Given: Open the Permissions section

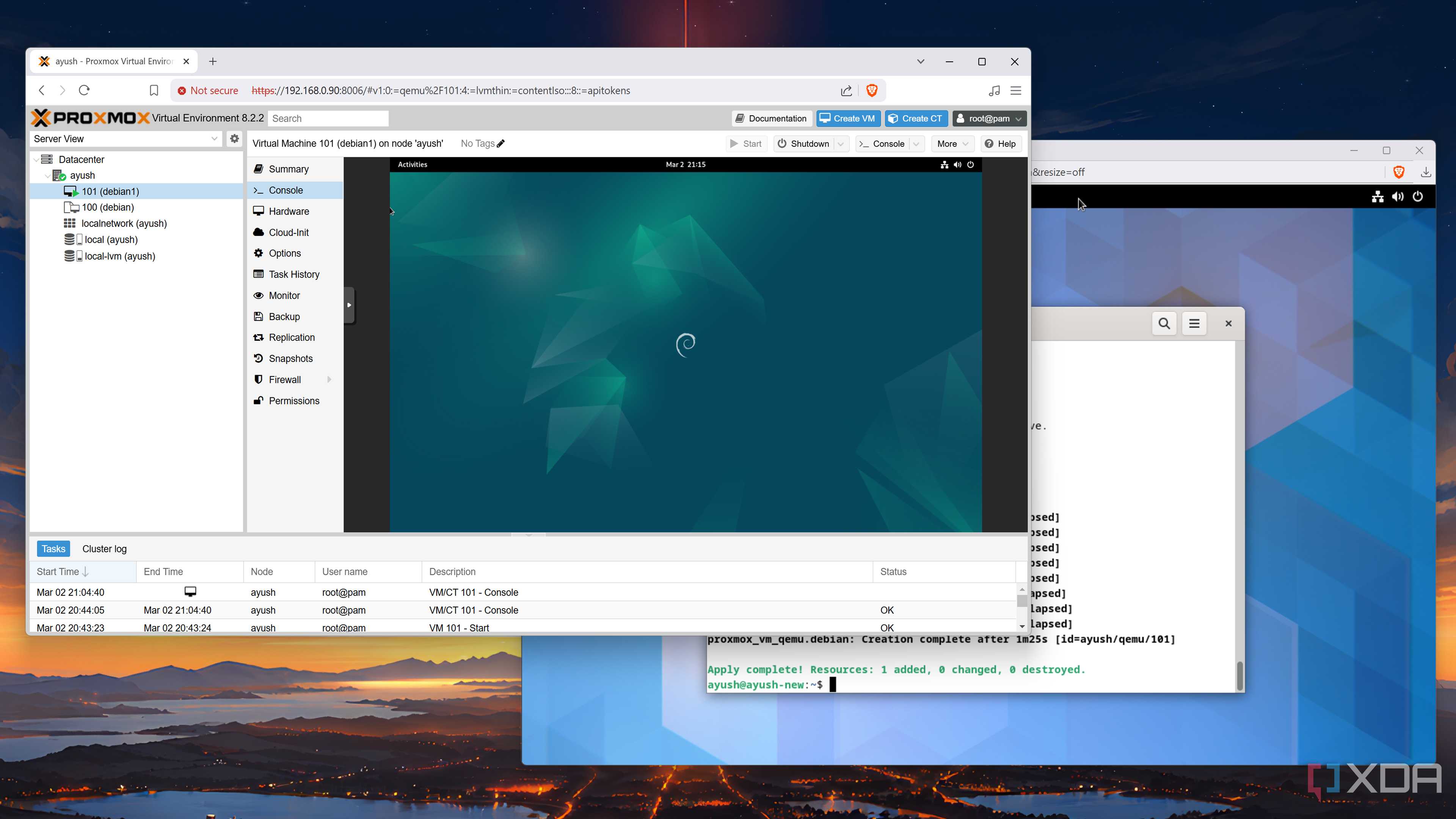Looking at the screenshot, I should coord(294,401).
